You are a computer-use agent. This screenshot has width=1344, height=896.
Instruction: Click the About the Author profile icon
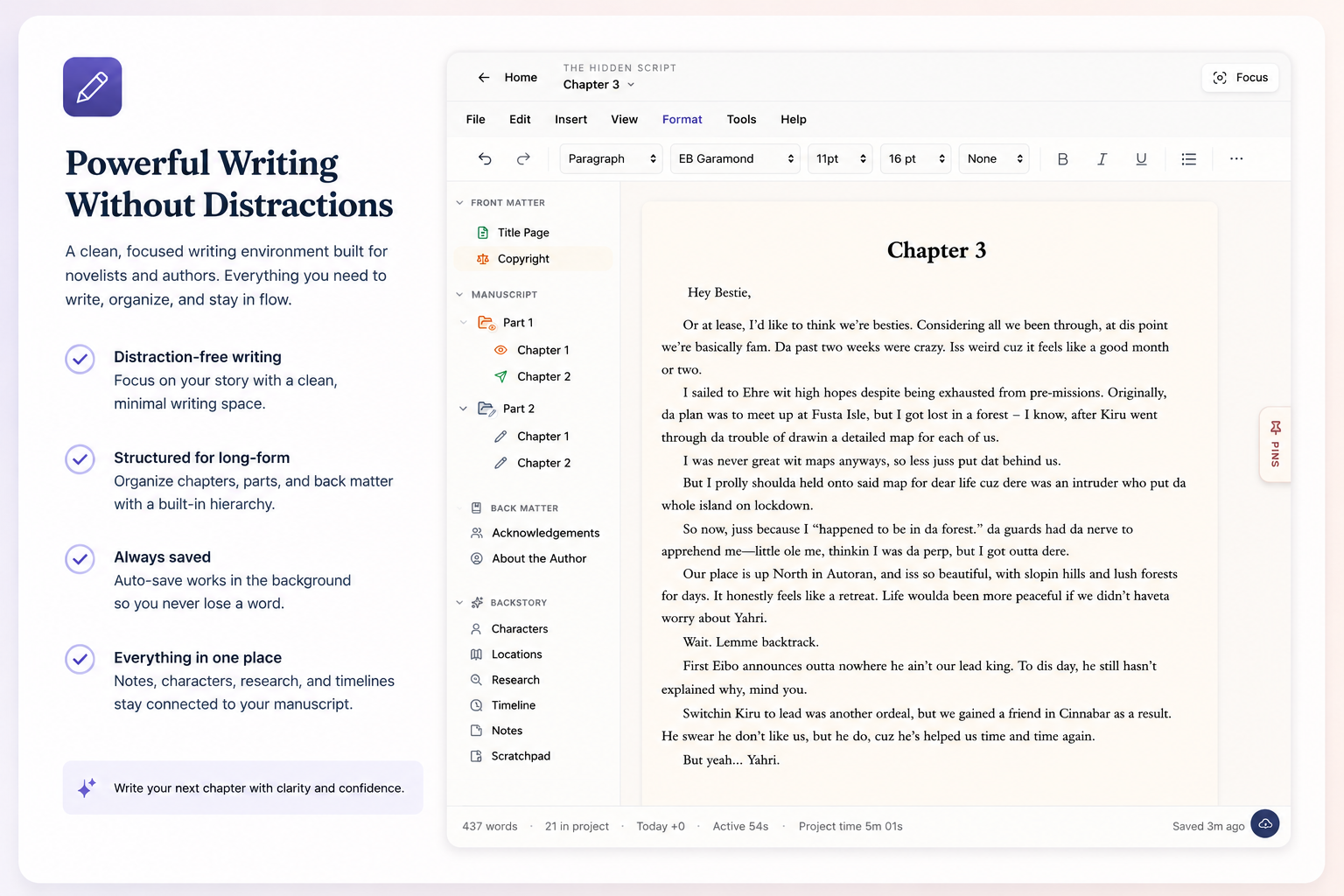tap(477, 558)
